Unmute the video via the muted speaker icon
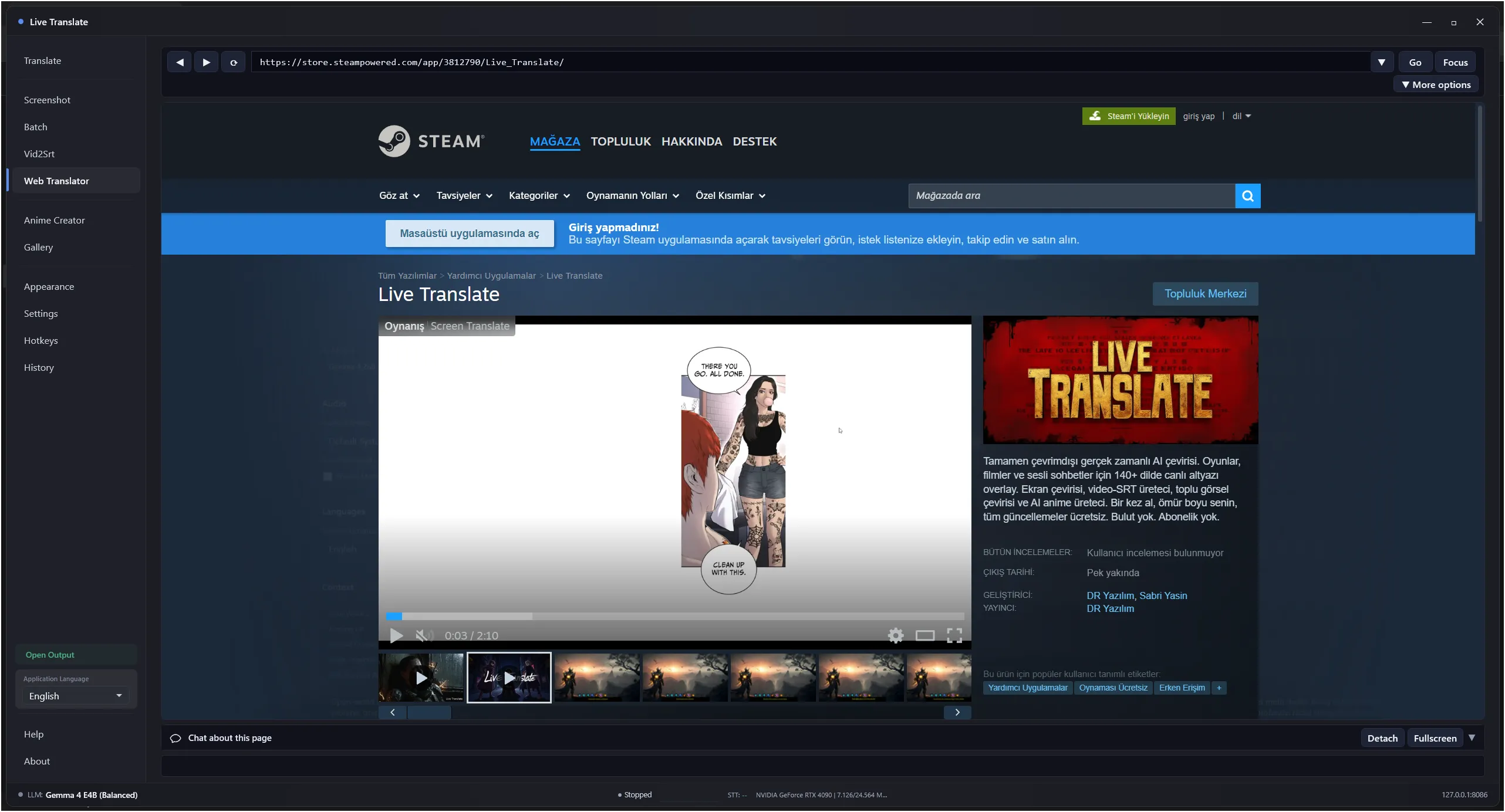Image resolution: width=1505 pixels, height=812 pixels. 424,635
